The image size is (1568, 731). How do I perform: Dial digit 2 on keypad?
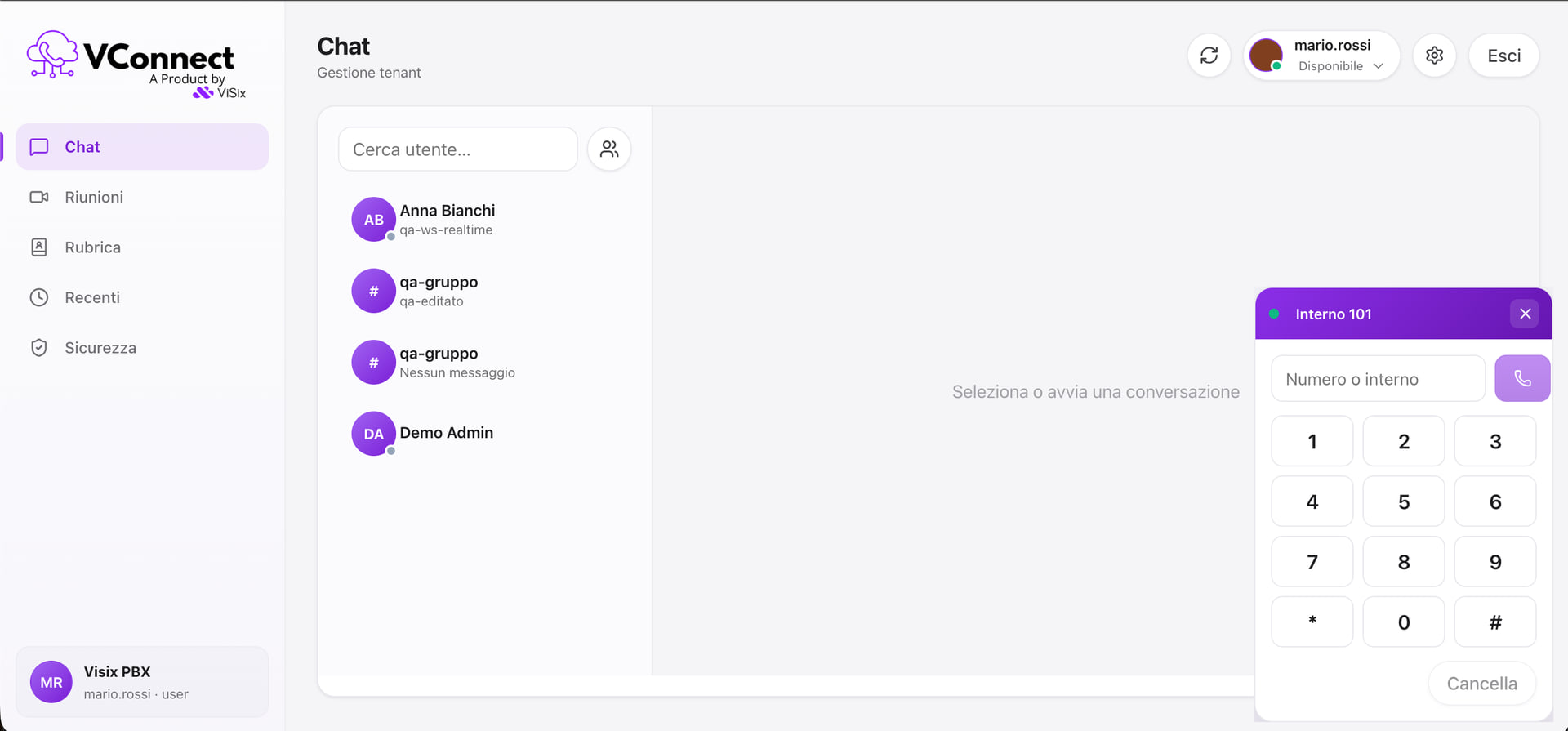pos(1404,441)
